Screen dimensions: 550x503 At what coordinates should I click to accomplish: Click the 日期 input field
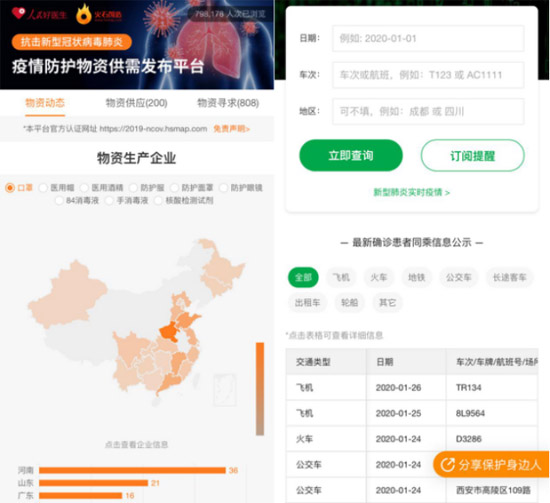pyautogui.click(x=428, y=38)
